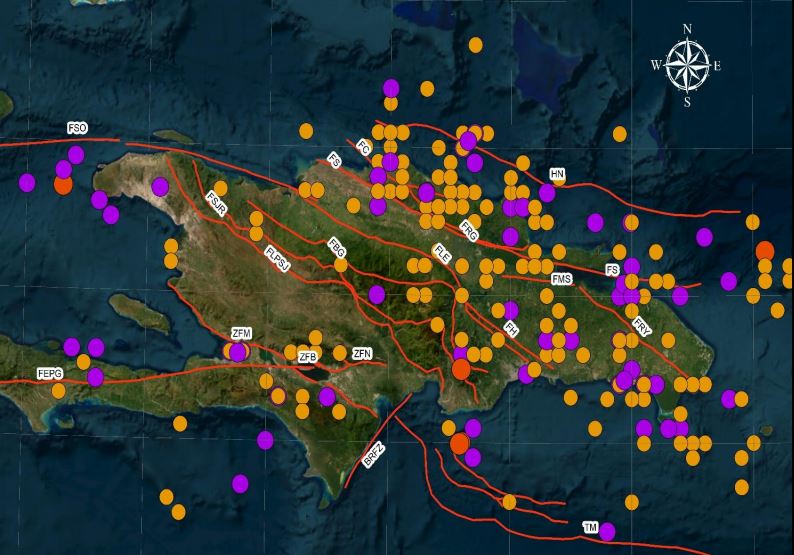Click the purple marker under the ZFM label
Screen dimensions: 794x555
pos(238,351)
